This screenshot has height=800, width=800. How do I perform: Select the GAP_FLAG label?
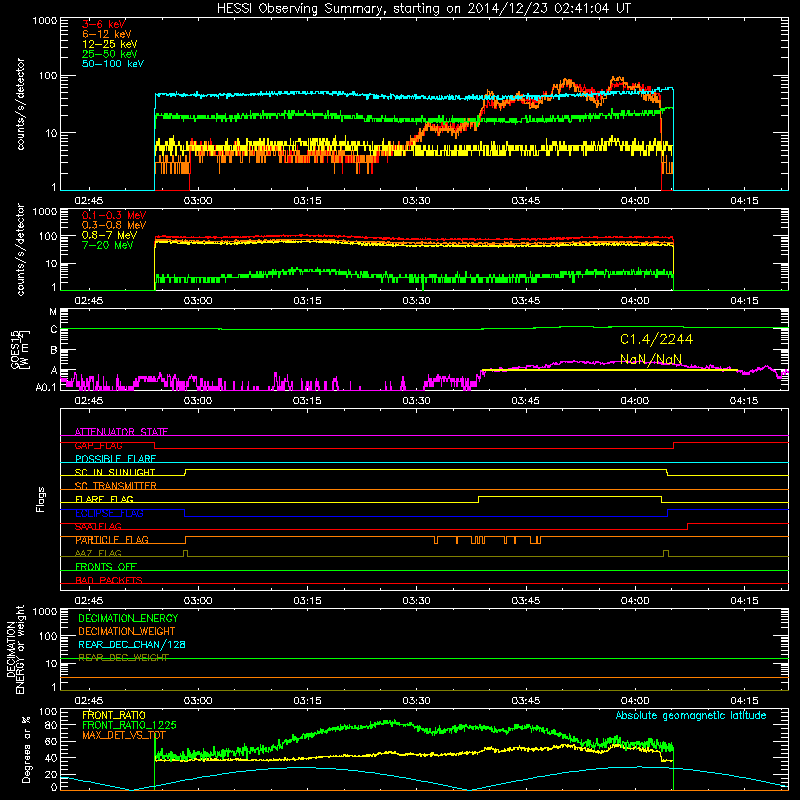[98, 445]
